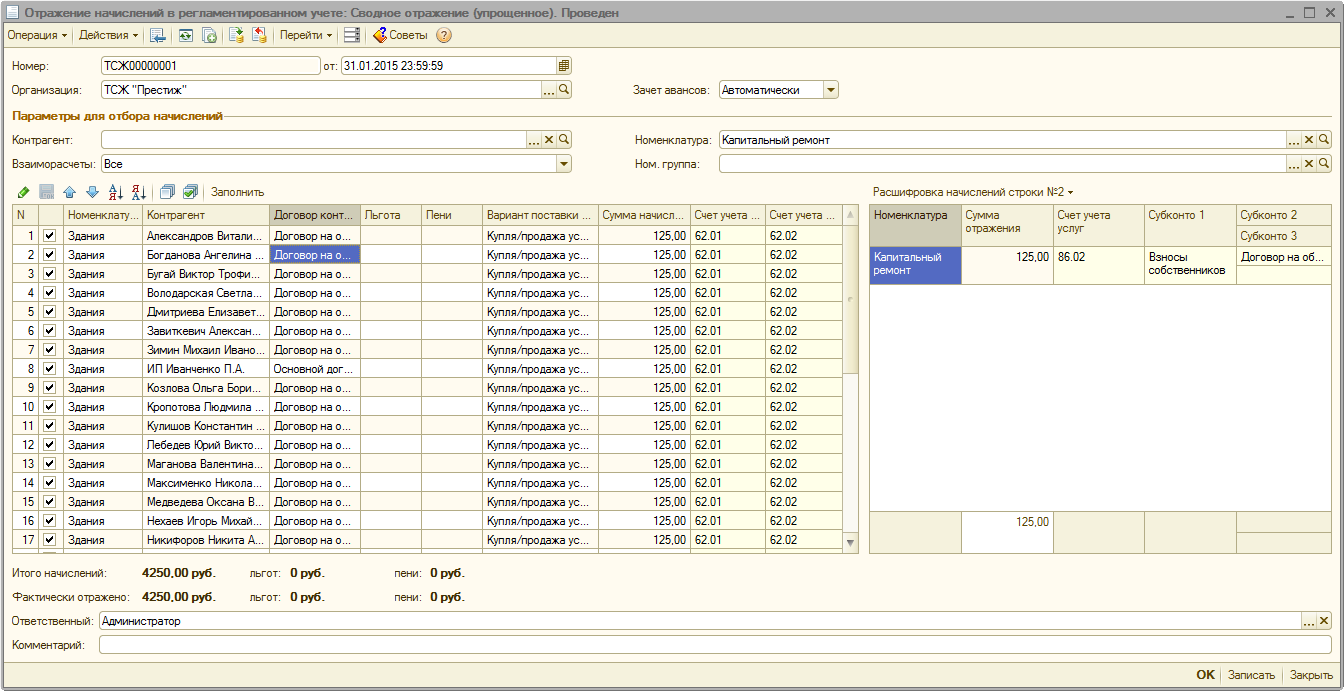Click the magnifier icon for Организация
Image resolution: width=1344 pixels, height=691 pixels.
[564, 90]
